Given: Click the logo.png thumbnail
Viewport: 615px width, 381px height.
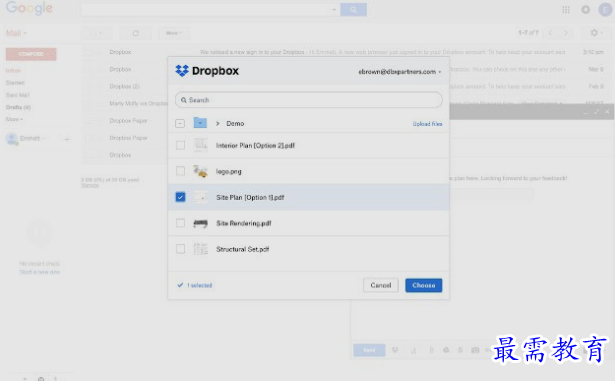Looking at the screenshot, I should 200,171.
